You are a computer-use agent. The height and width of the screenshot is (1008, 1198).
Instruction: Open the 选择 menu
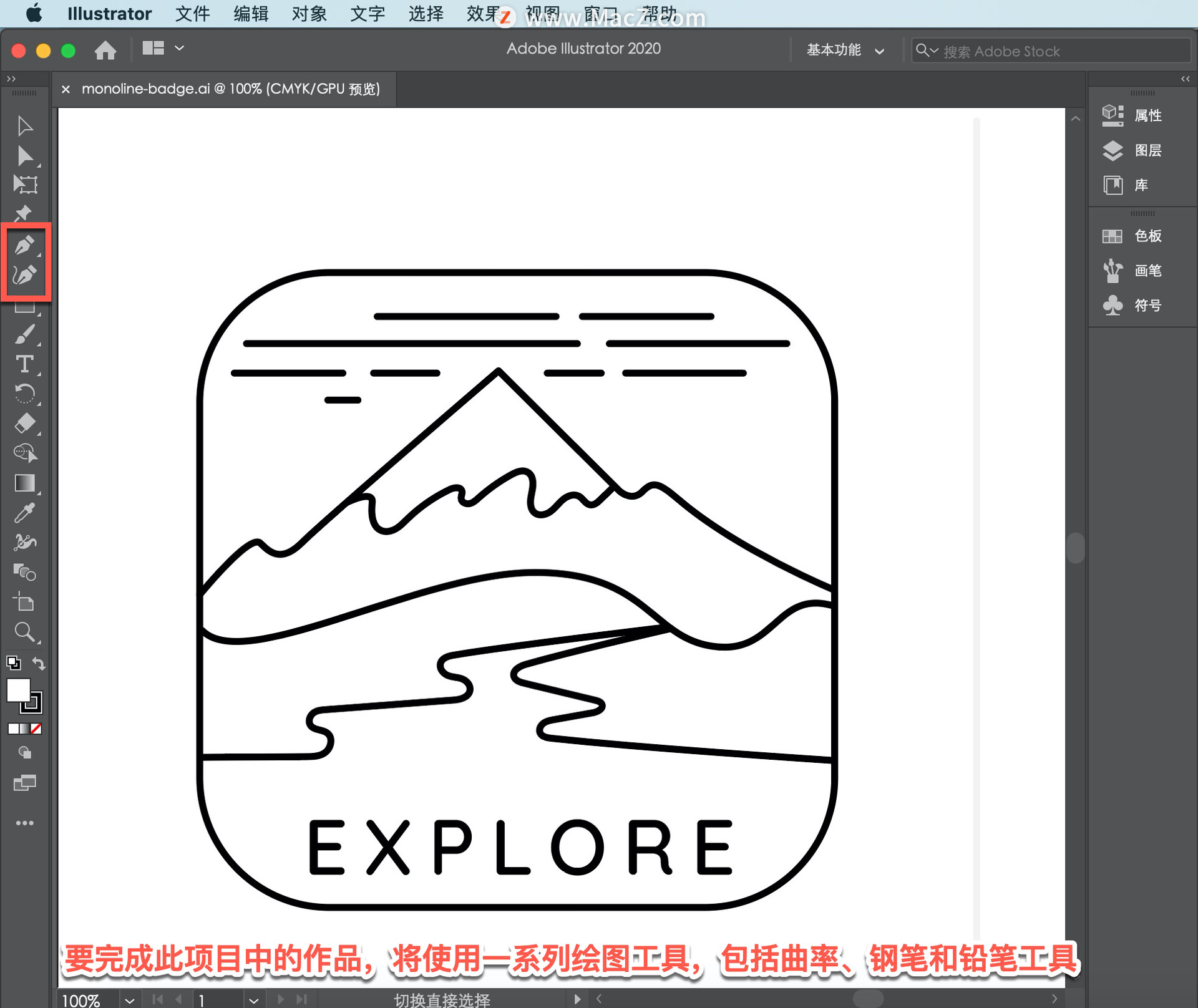[426, 14]
